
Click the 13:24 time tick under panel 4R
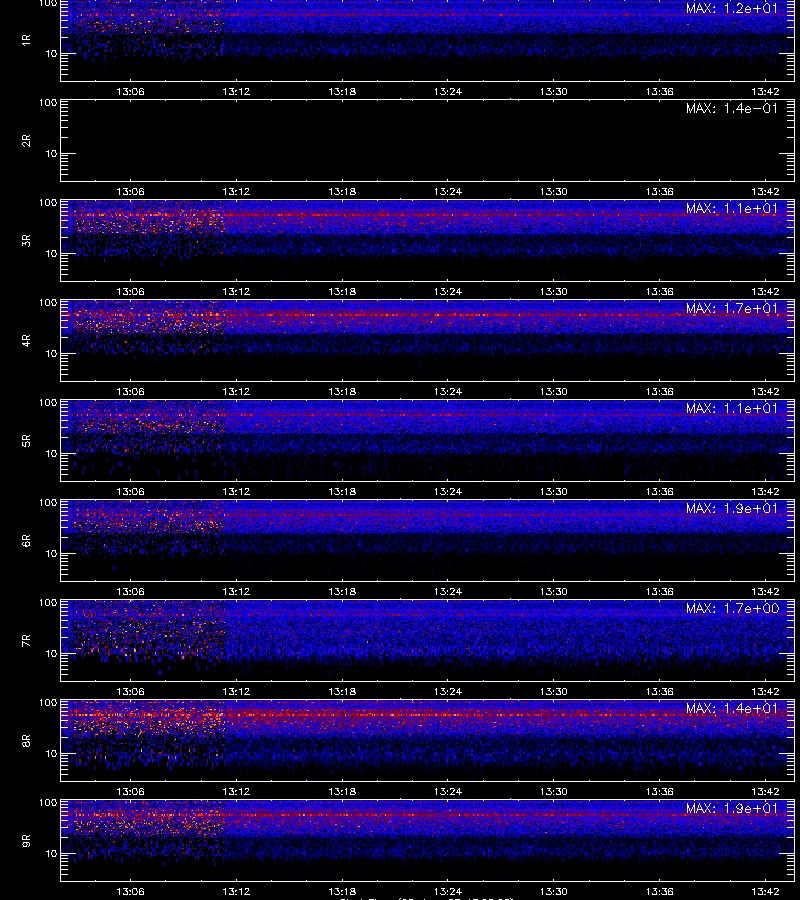pyautogui.click(x=448, y=391)
